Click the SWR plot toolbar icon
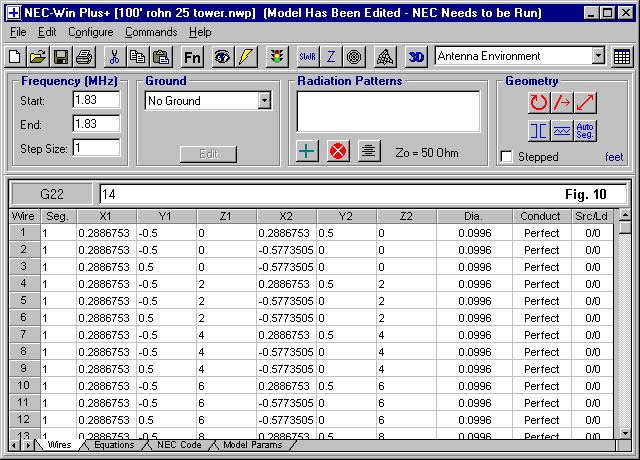 [307, 57]
